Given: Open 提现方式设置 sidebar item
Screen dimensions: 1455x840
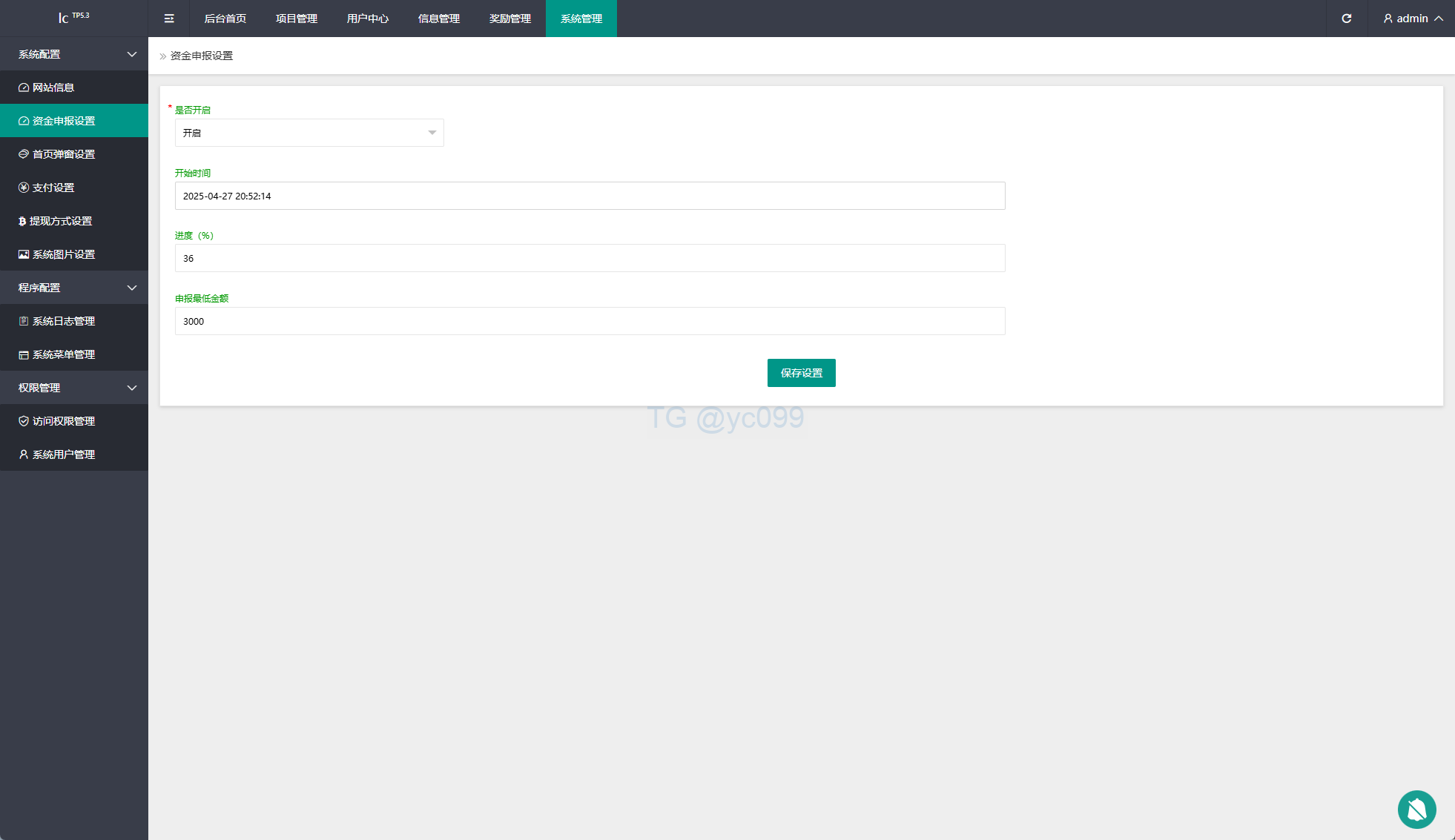Looking at the screenshot, I should click(61, 221).
